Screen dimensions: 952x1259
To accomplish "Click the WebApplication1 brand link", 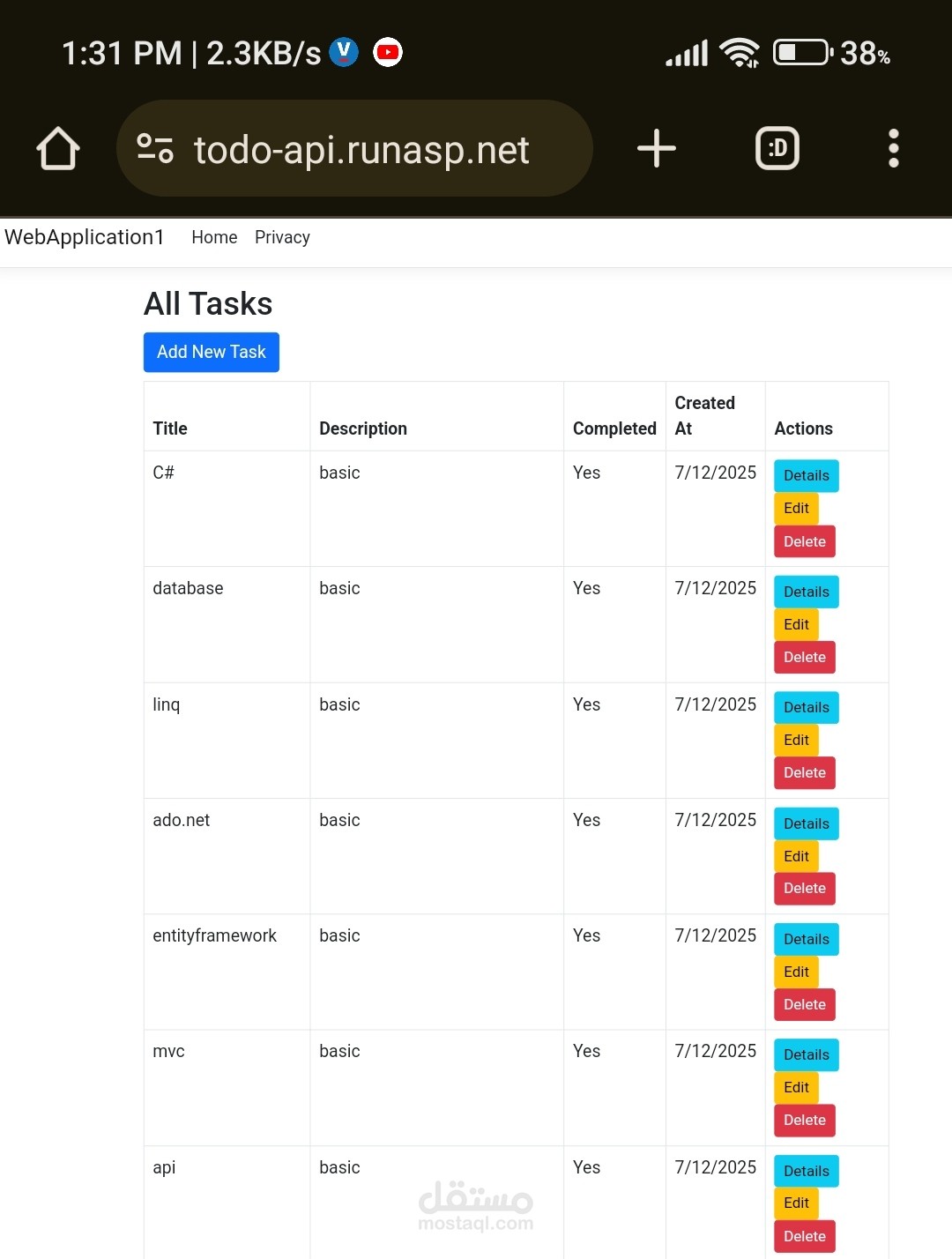I will click(85, 237).
